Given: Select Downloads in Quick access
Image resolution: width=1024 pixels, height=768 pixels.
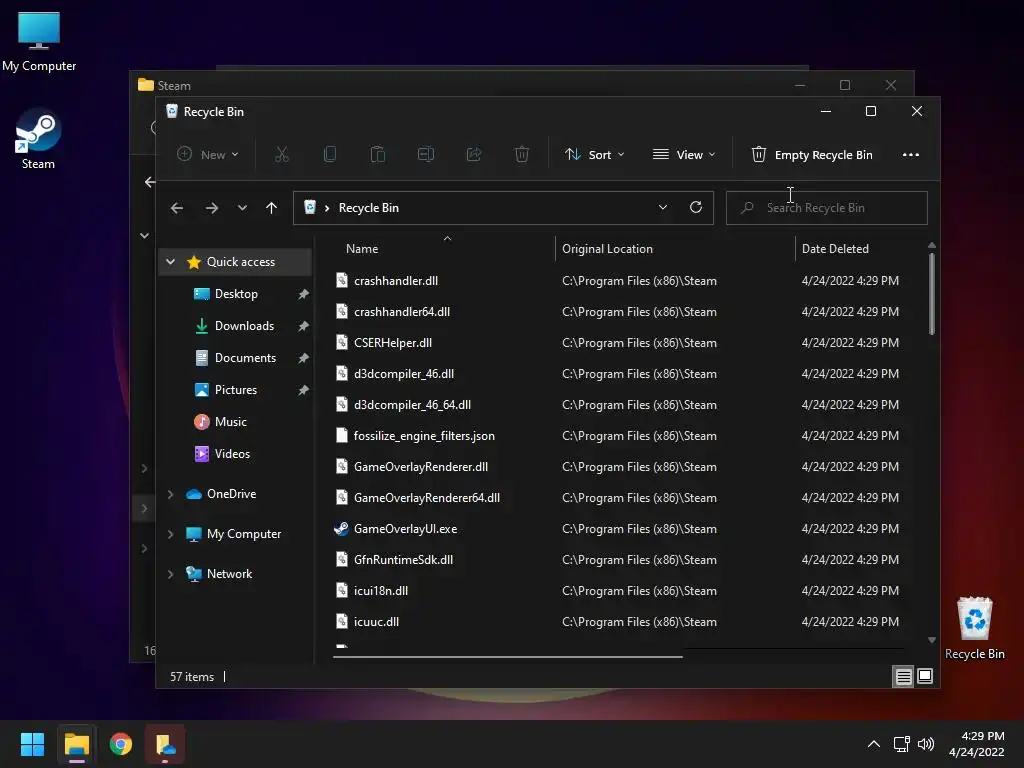Looking at the screenshot, I should point(244,326).
